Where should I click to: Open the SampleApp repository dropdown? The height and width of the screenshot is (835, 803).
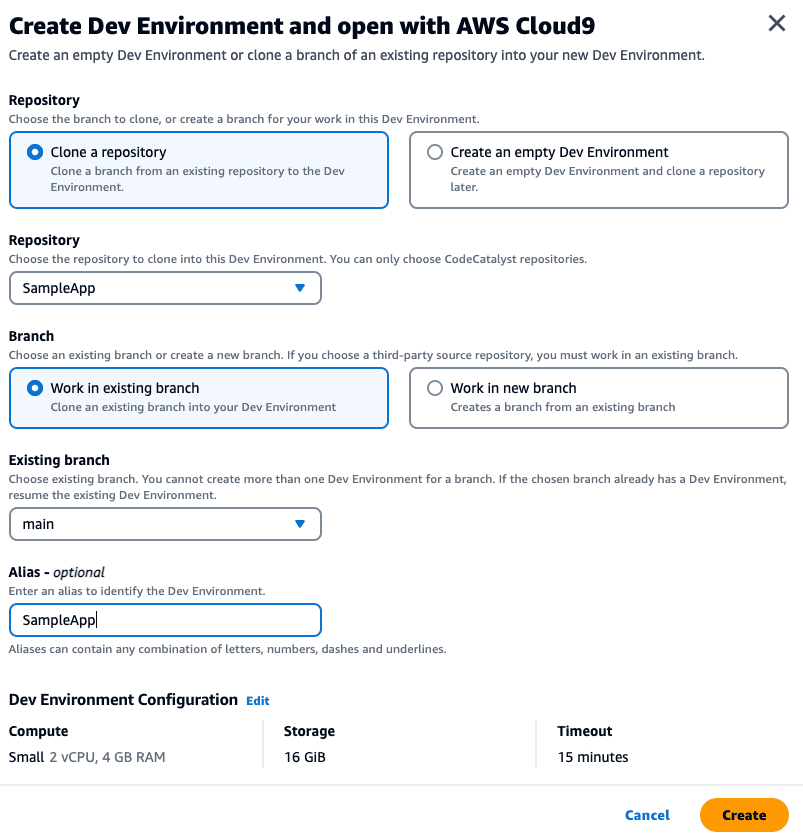(165, 288)
